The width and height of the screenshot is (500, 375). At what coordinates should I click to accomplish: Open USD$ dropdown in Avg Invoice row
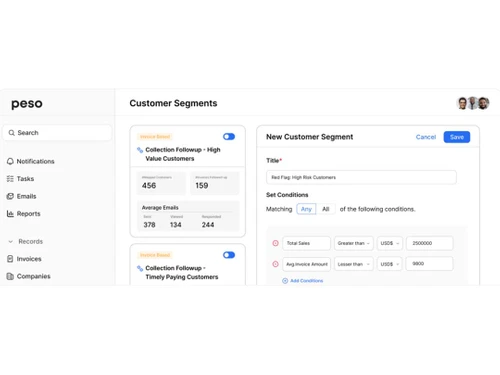point(390,264)
